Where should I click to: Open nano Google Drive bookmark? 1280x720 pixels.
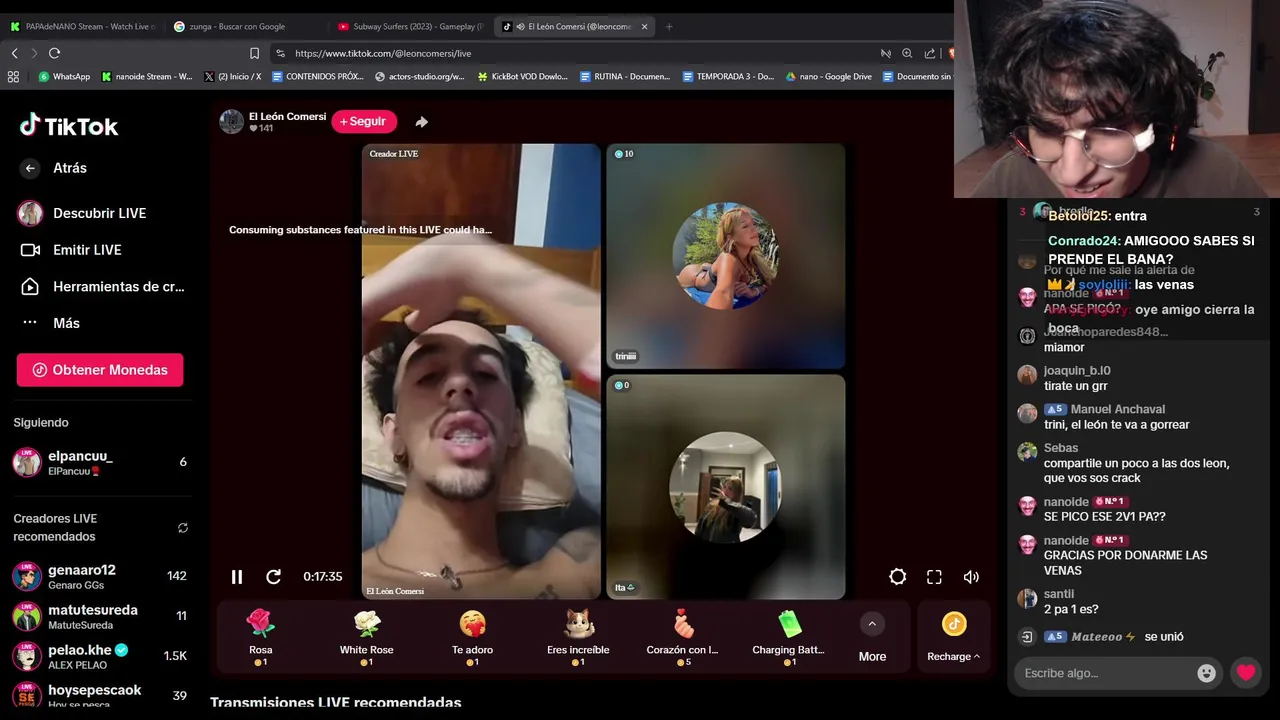click(x=829, y=76)
